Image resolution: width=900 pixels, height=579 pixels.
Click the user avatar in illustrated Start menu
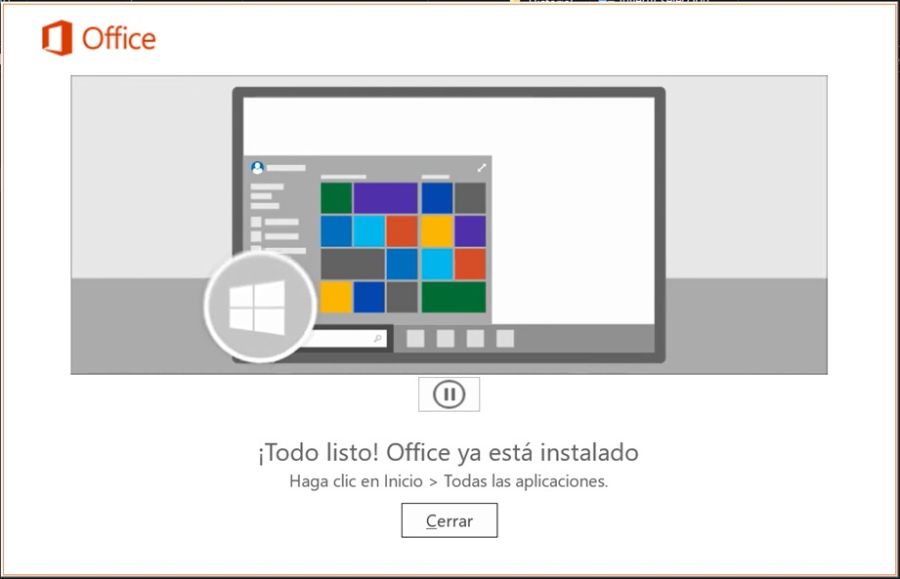coord(257,168)
